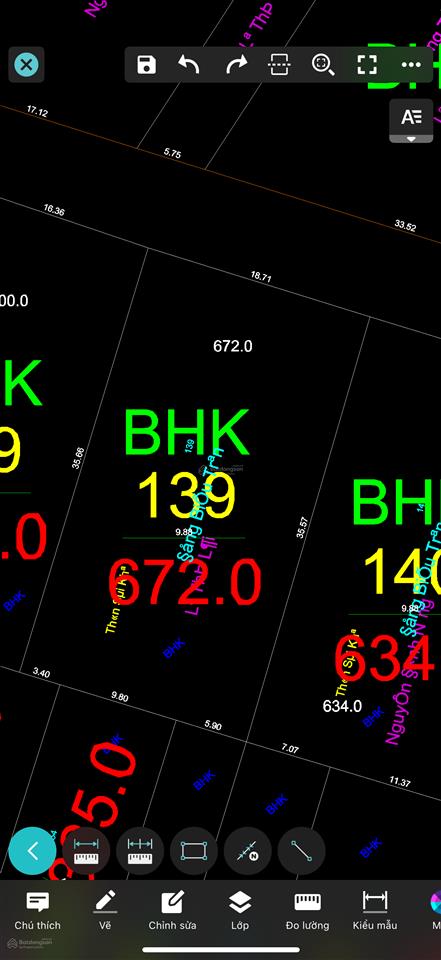The height and width of the screenshot is (960, 441).
Task: Open the Lớp layers panel
Action: click(x=239, y=911)
